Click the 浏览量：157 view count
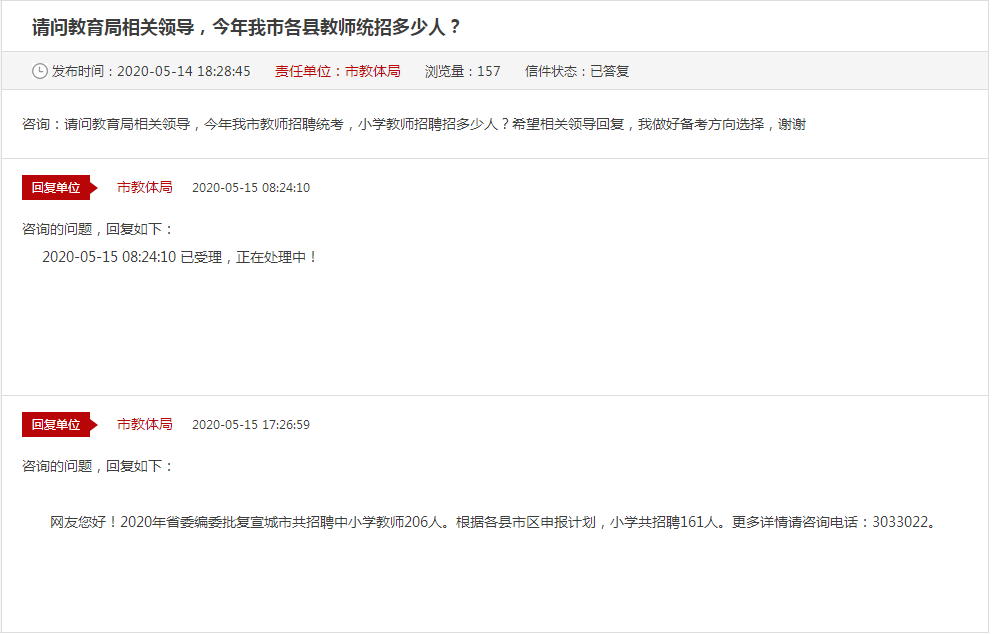The width and height of the screenshot is (994, 634). 462,71
